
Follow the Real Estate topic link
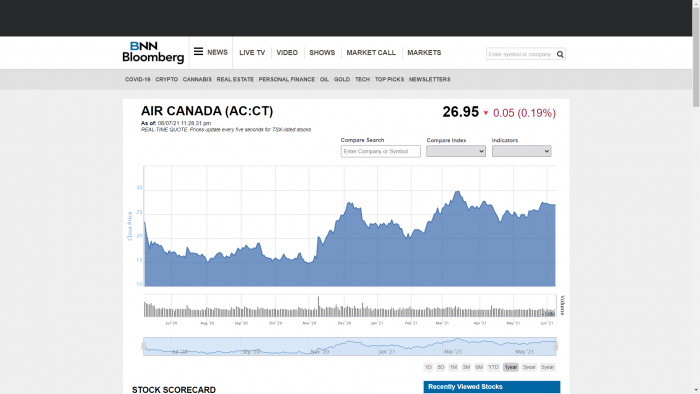tap(235, 79)
